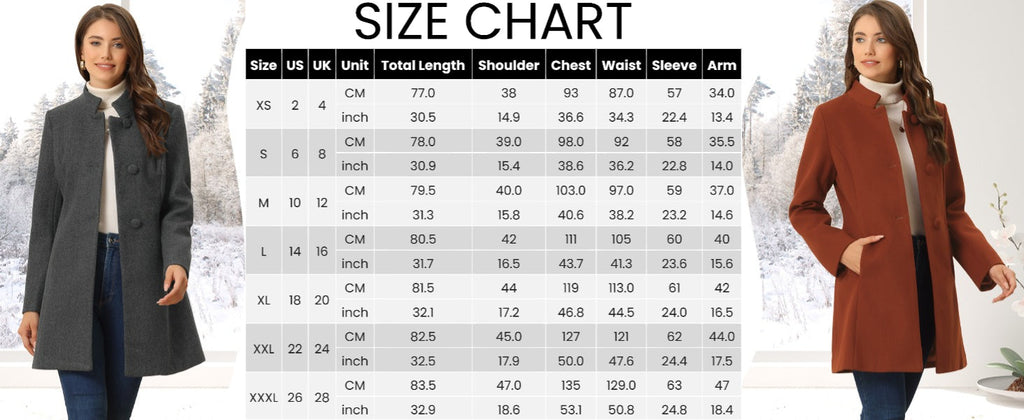Image resolution: width=1024 pixels, height=420 pixels.
Task: Click the Waist column header
Action: [x=621, y=65]
